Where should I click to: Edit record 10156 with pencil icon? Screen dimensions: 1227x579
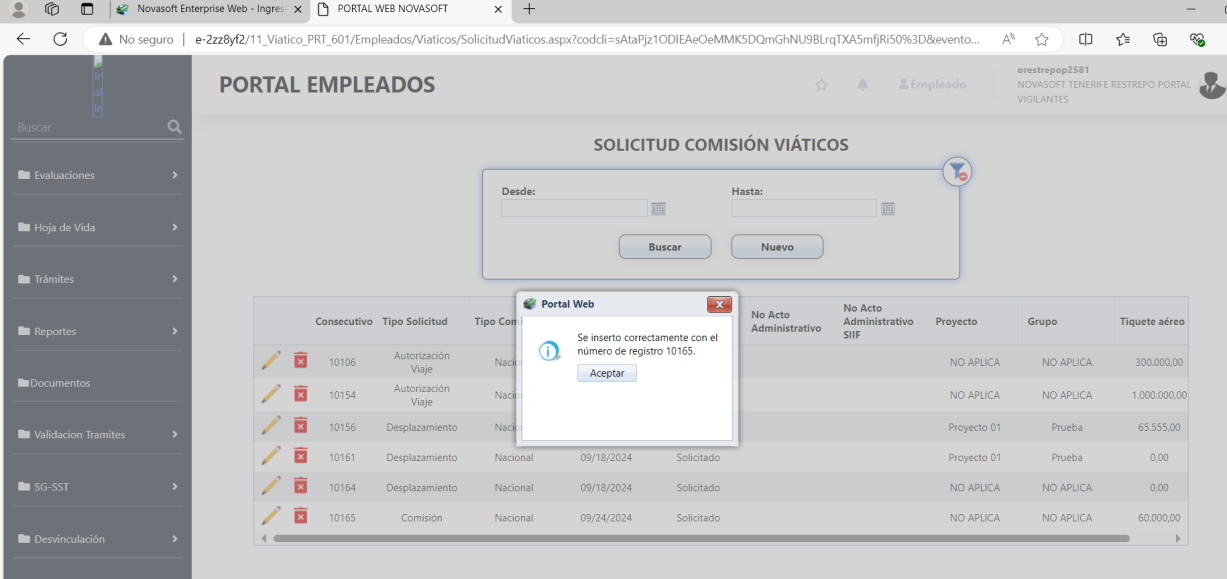[x=271, y=426]
